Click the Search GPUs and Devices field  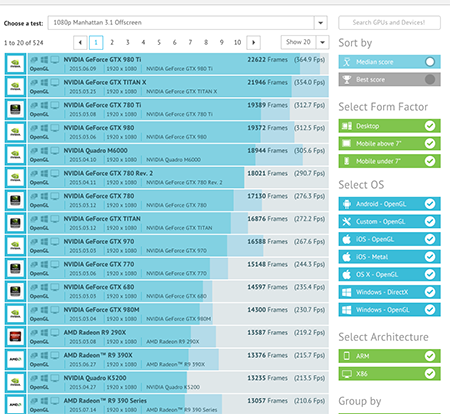coord(389,23)
